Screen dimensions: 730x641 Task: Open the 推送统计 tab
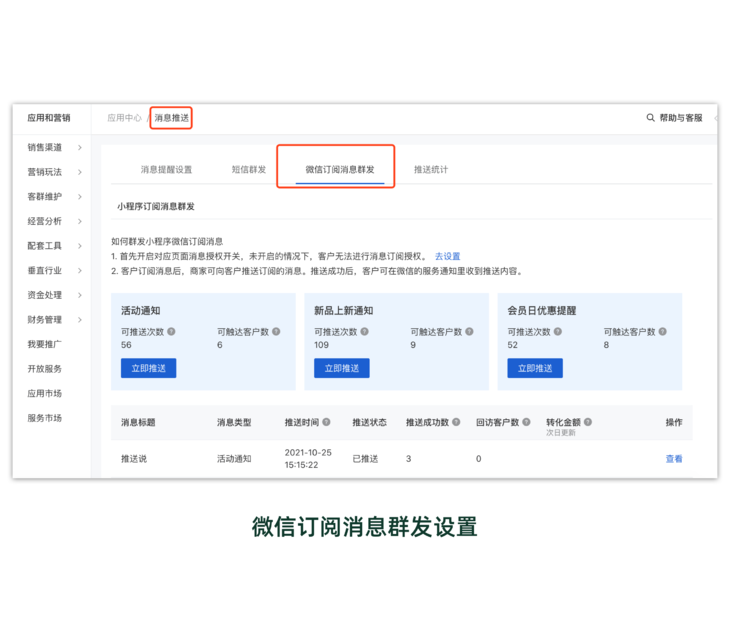(431, 169)
